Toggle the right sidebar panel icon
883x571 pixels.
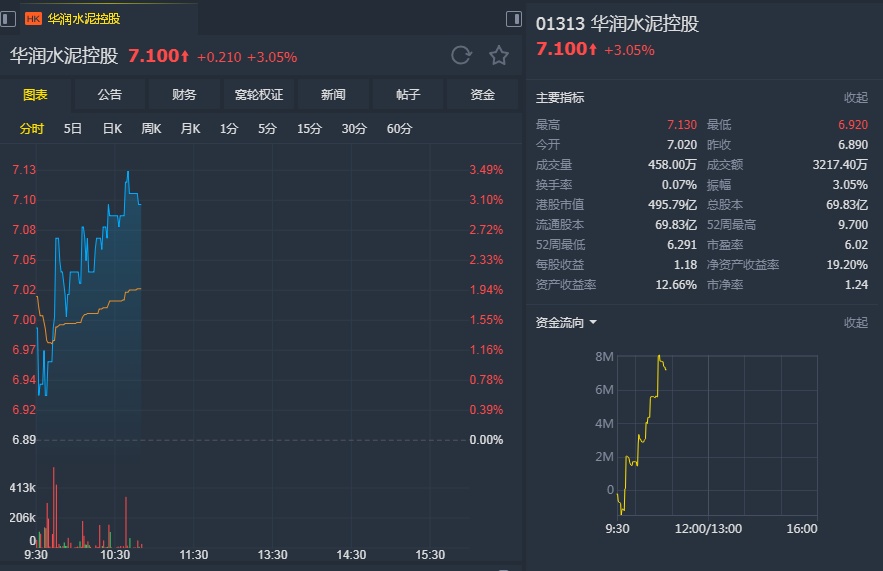pyautogui.click(x=514, y=18)
